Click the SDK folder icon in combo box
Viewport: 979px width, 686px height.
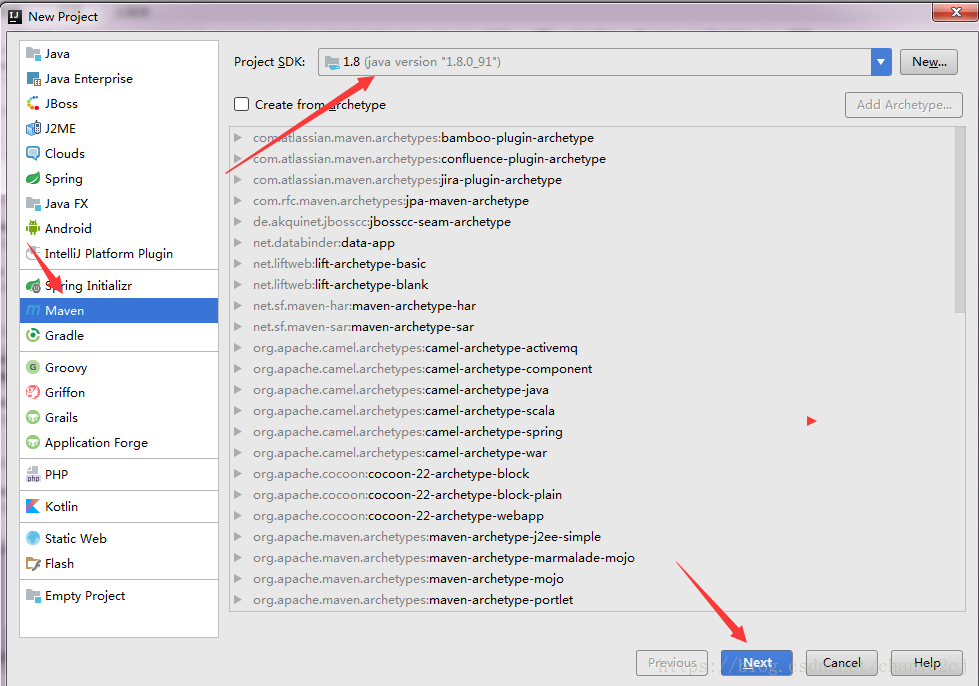pyautogui.click(x=332, y=62)
